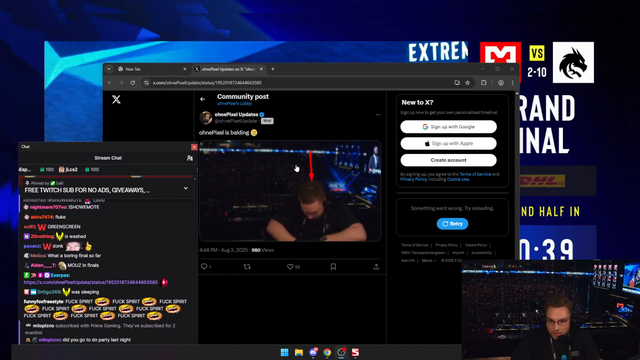Image resolution: width=640 pixels, height=360 pixels.
Task: Close the ohnePixel Updates tab
Action: (x=261, y=69)
